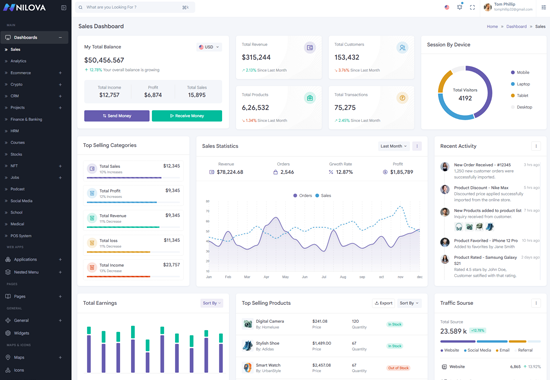Go to Dashboard breadcrumb link
This screenshot has height=380, width=550.
[516, 26]
